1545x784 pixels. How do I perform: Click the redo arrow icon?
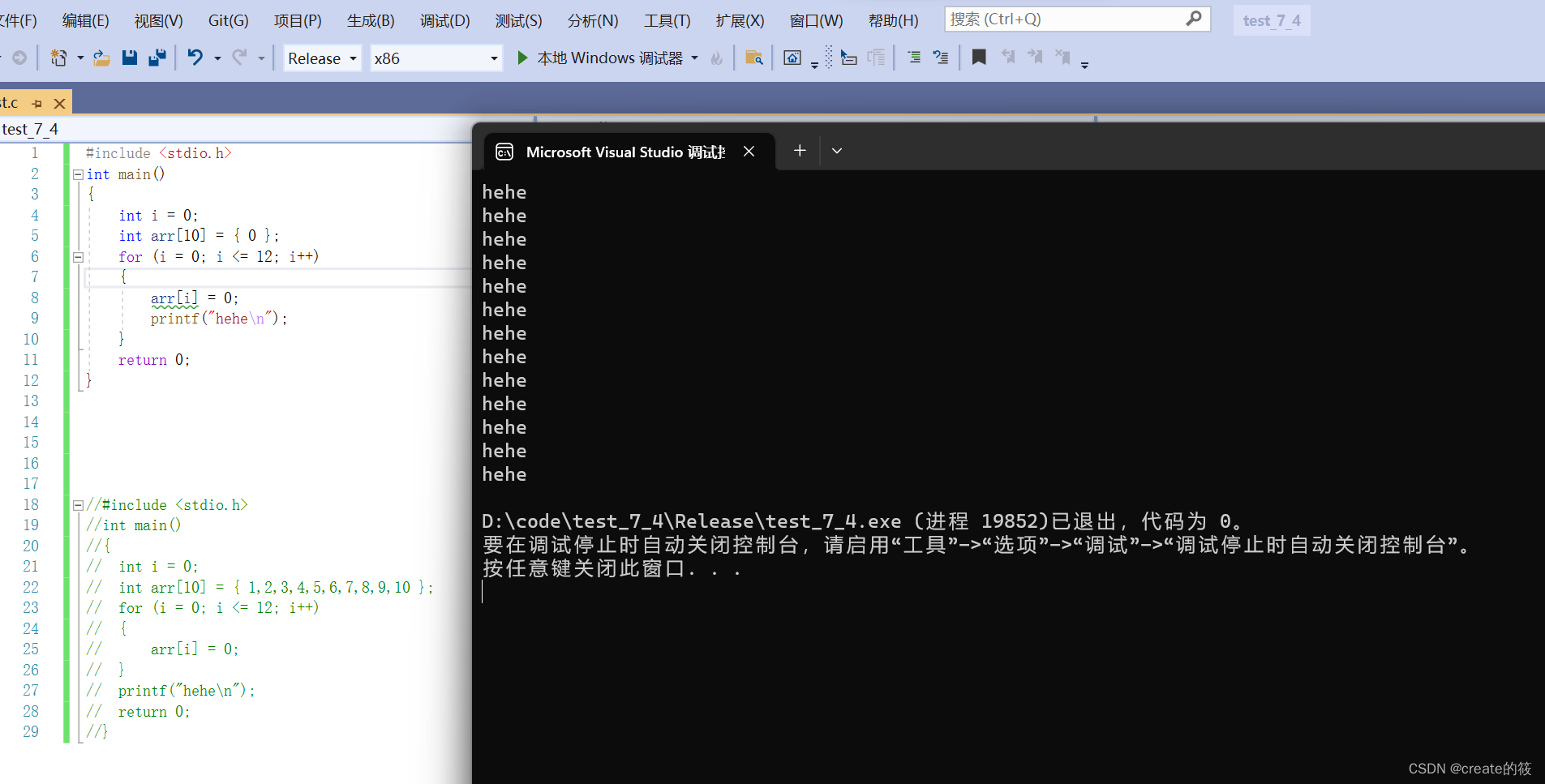coord(239,58)
